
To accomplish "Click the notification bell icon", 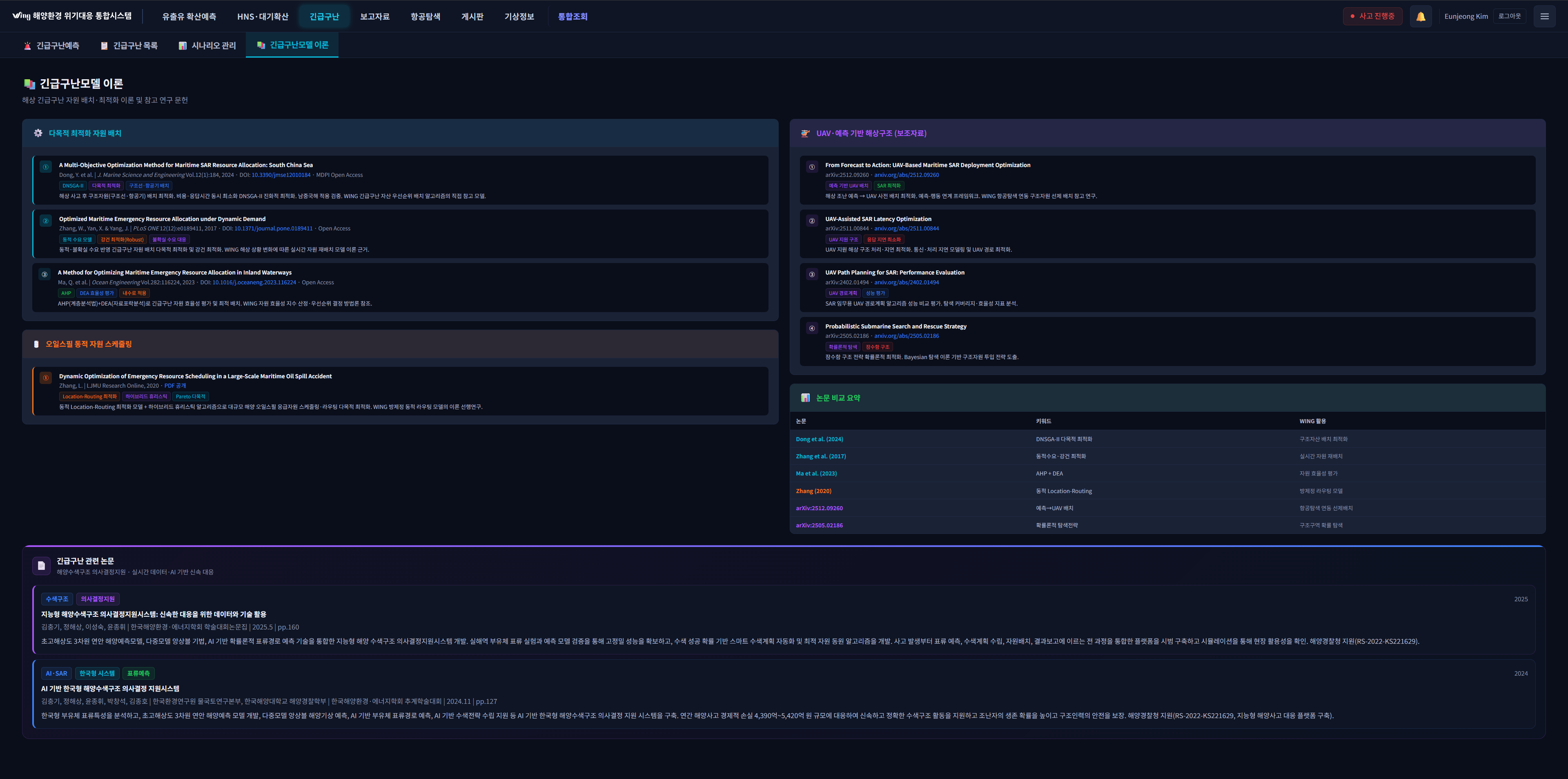I will 1420,16.
